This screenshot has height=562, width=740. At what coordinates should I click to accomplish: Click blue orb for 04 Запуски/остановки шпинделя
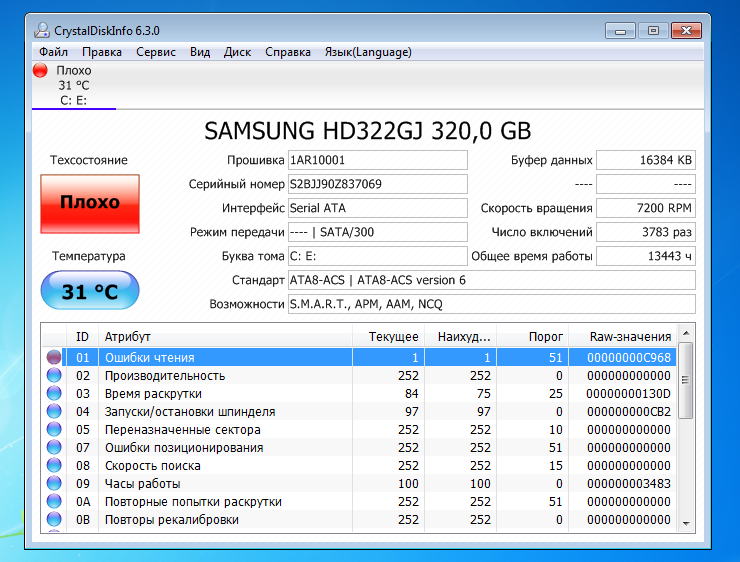(x=54, y=411)
